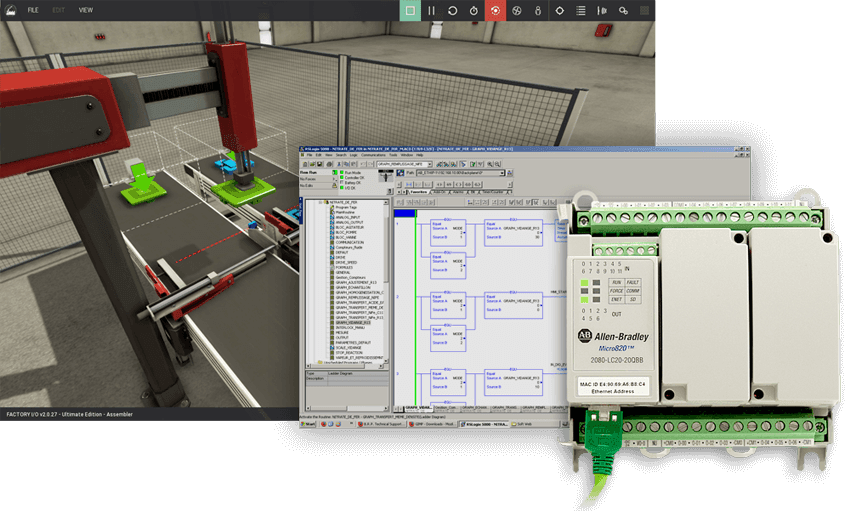Open the Rem Run controller mode dropdown

point(334,172)
